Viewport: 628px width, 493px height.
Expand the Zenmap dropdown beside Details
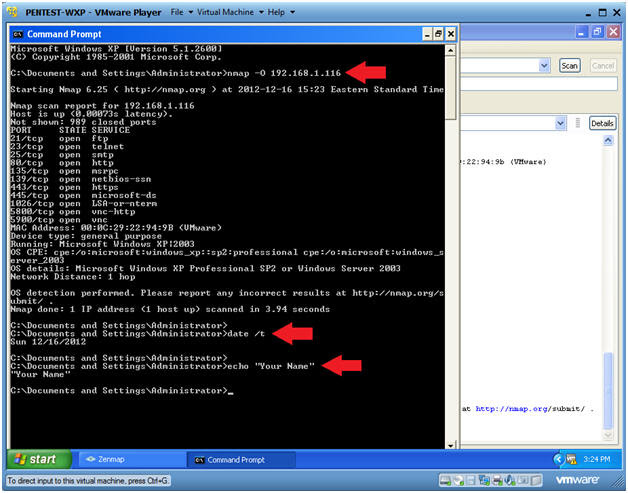tap(560, 123)
